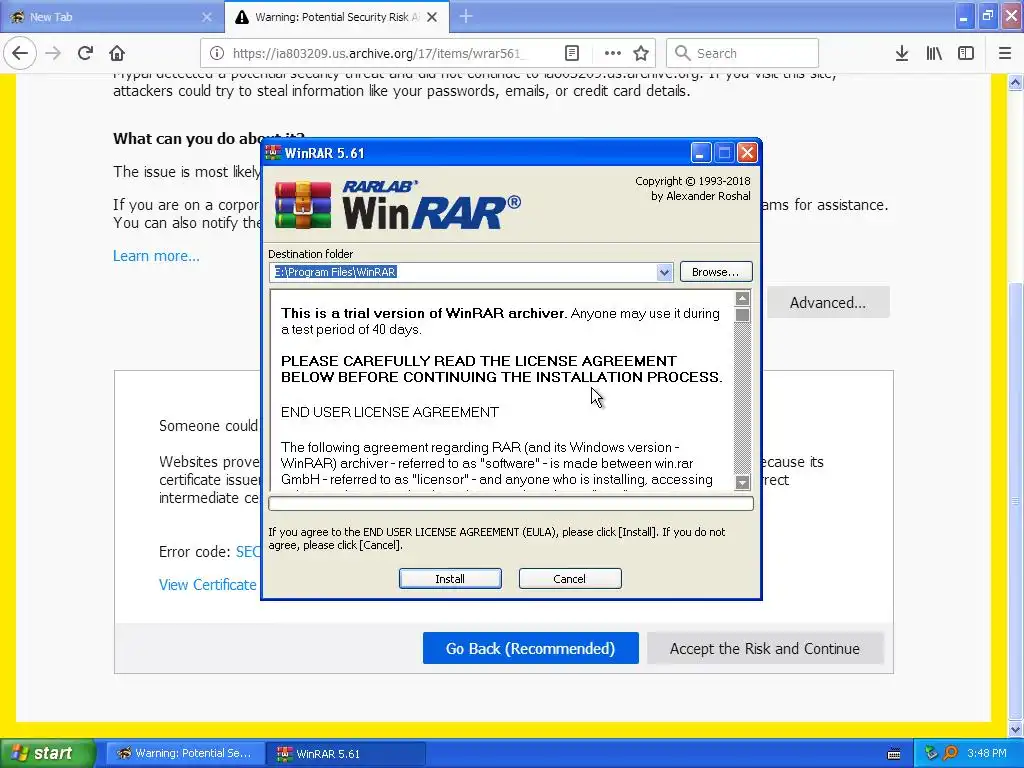Click the WinRAR title bar icon
Screen dimensions: 1024x768
[273, 153]
